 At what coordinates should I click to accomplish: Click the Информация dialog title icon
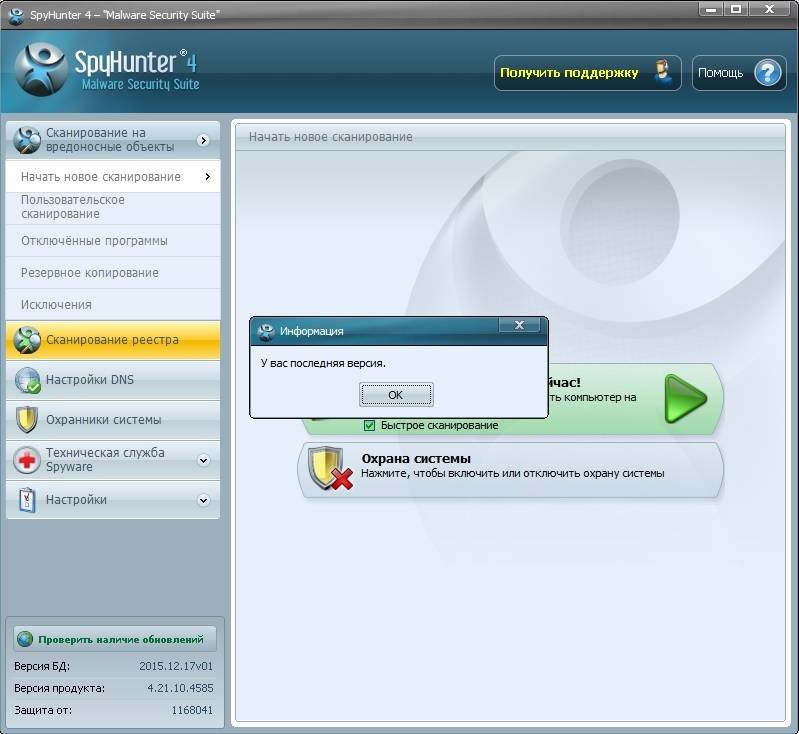pos(266,332)
